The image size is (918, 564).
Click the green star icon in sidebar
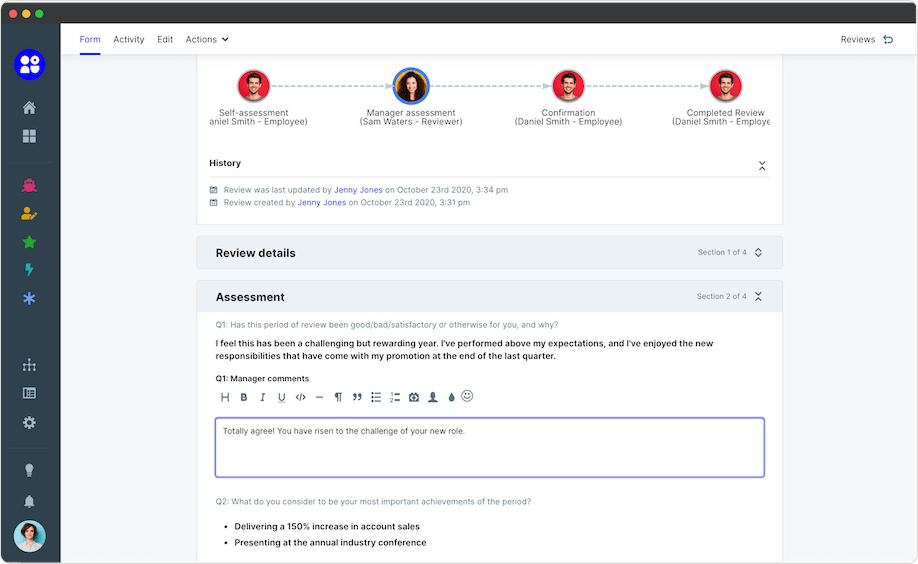coord(29,242)
